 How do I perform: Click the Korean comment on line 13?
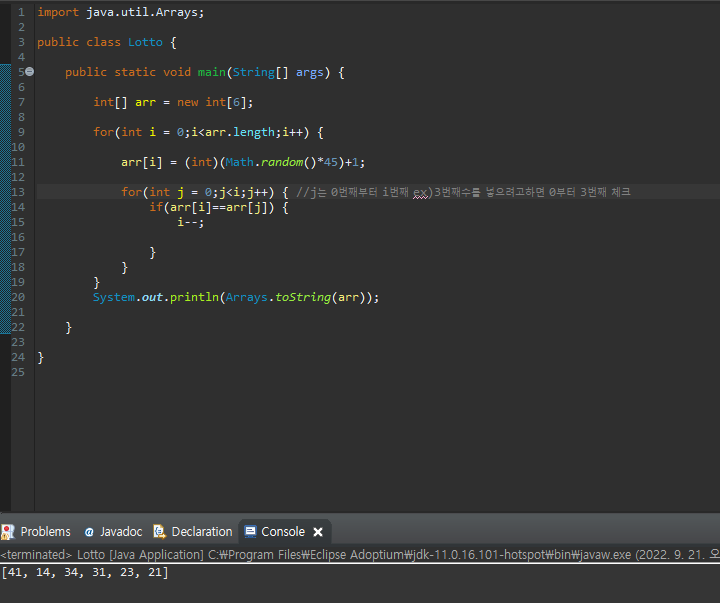point(463,192)
